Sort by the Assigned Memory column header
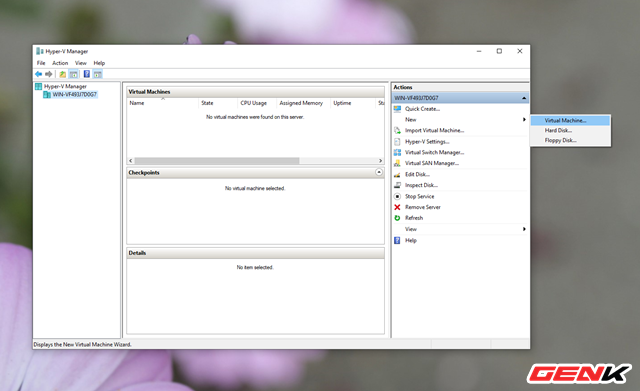 (303, 103)
